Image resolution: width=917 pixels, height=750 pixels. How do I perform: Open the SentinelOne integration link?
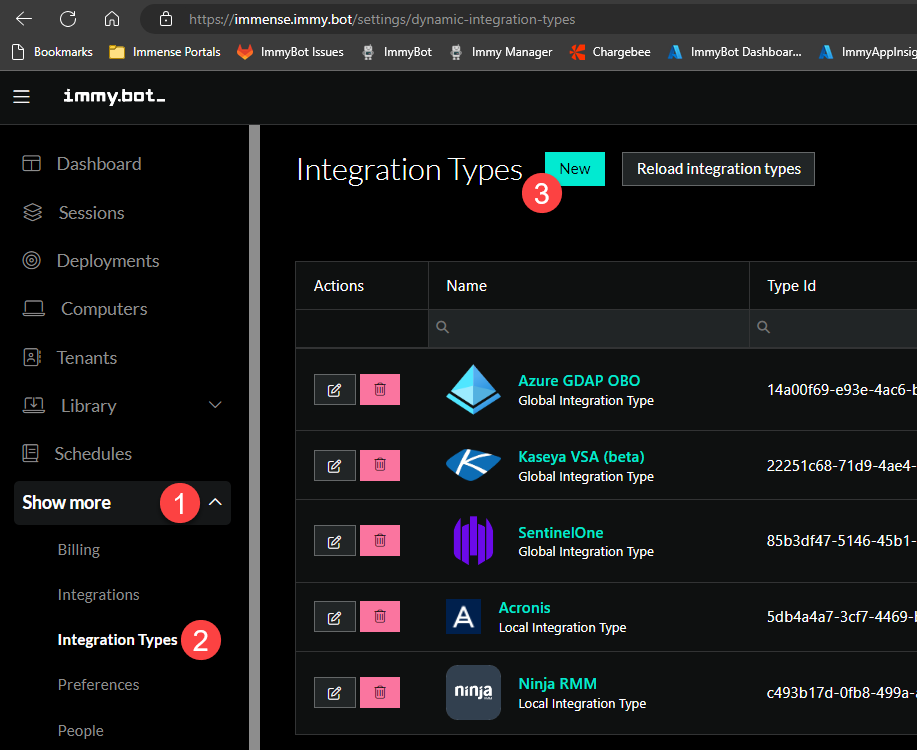point(560,532)
